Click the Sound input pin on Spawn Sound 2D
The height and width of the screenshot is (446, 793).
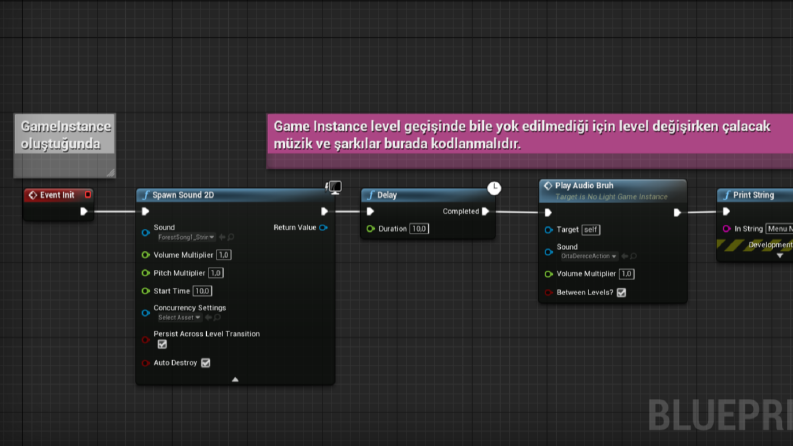146,233
